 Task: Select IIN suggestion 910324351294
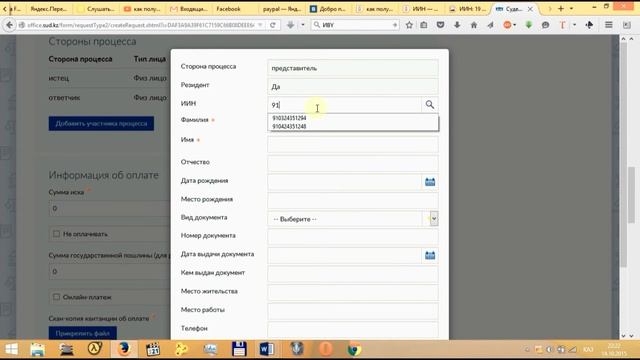point(289,118)
